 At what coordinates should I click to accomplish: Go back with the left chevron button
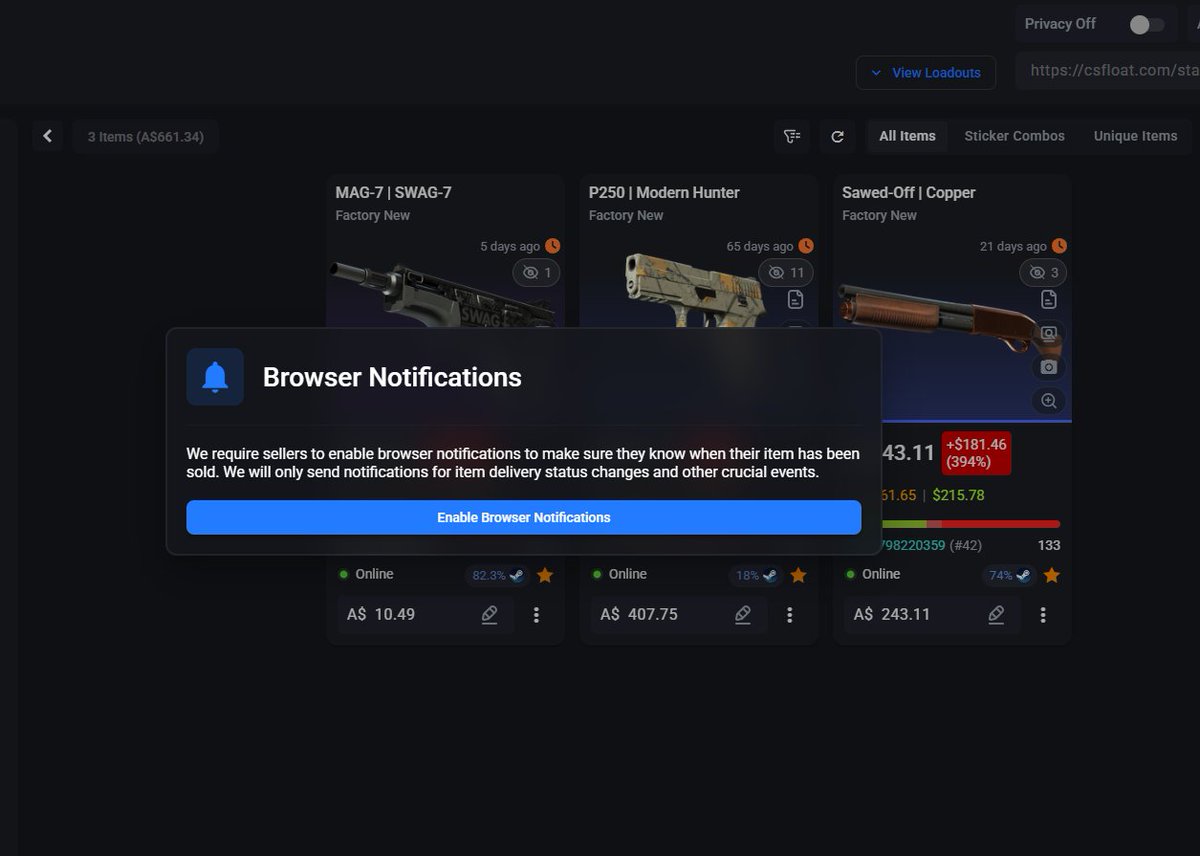point(47,136)
